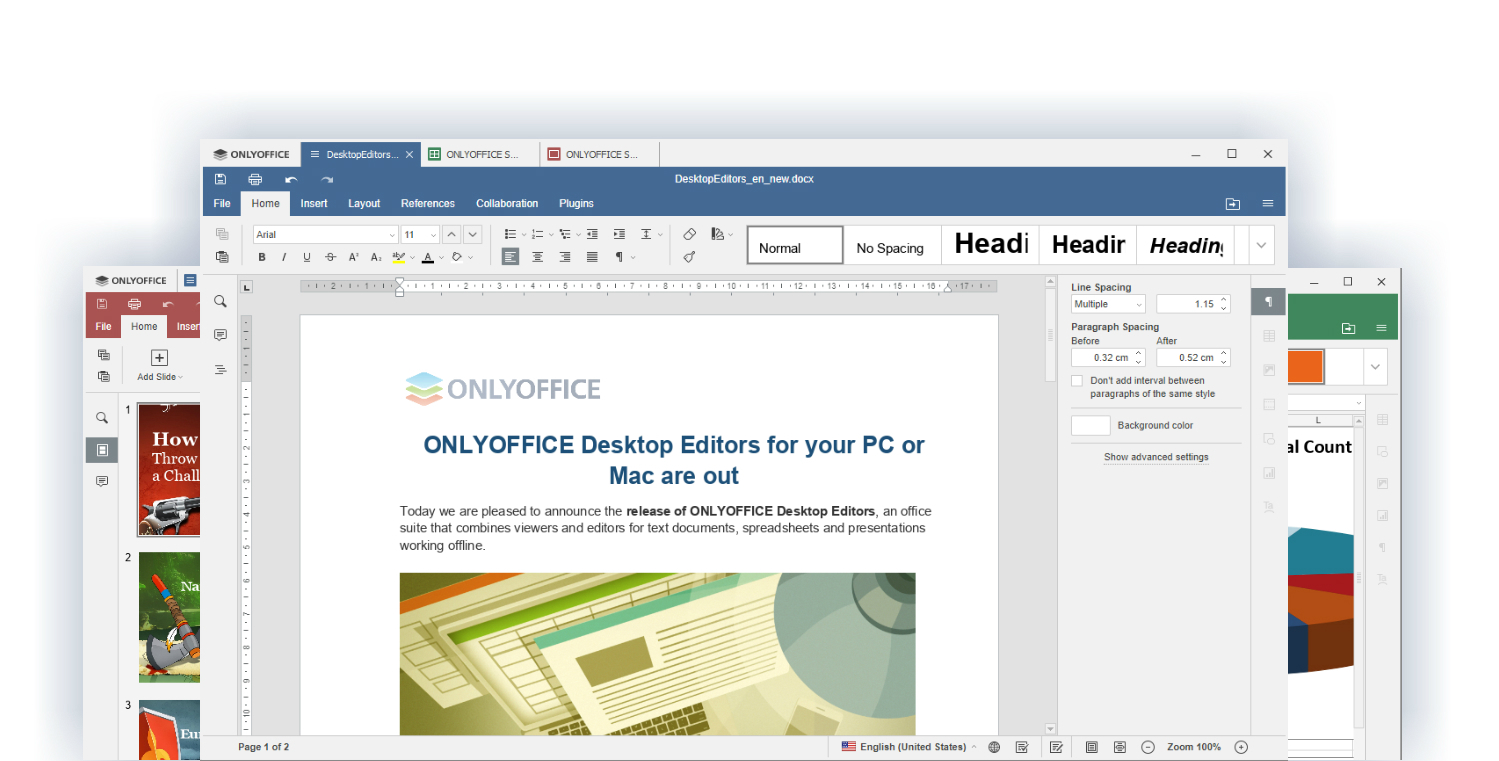This screenshot has height=761, width=1499.
Task: Open the Spell Checking icon in the status bar
Action: [x=1022, y=747]
